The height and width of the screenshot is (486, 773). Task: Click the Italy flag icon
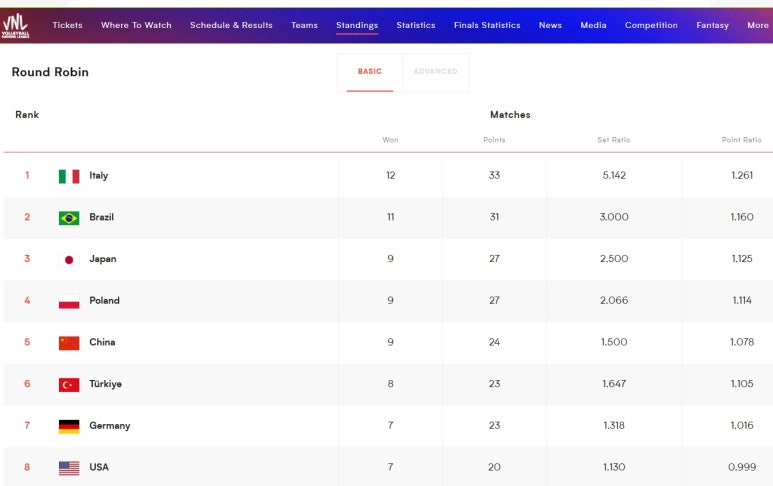click(x=69, y=176)
